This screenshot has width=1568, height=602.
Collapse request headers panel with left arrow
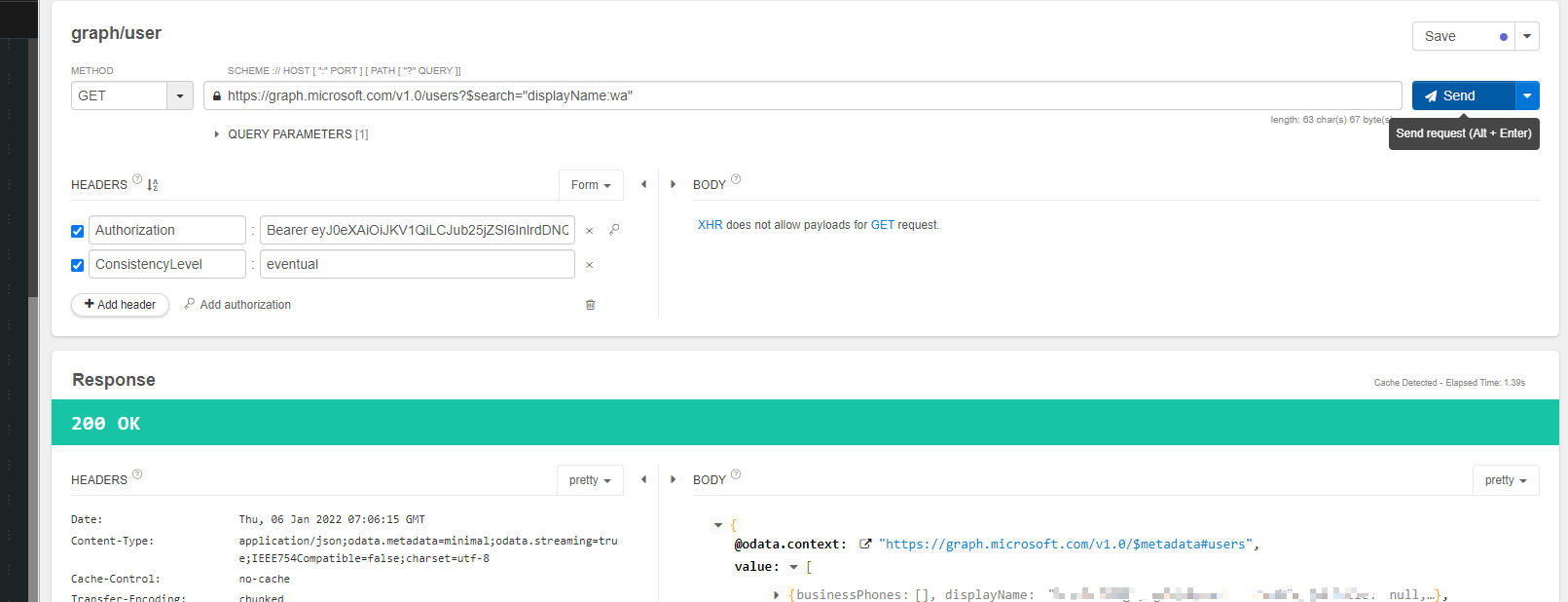643,184
